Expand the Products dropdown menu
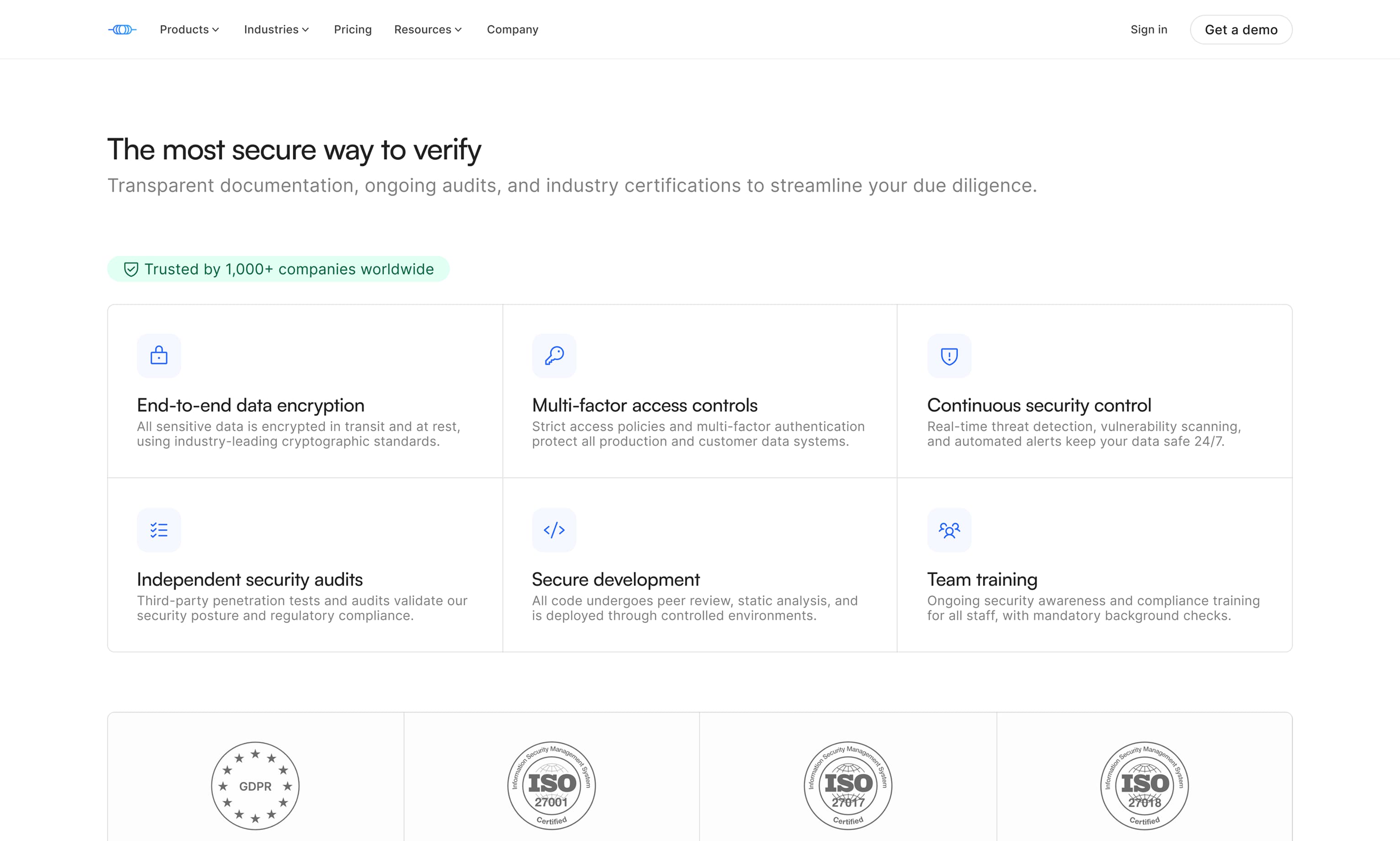Image resolution: width=1400 pixels, height=841 pixels. pos(189,29)
